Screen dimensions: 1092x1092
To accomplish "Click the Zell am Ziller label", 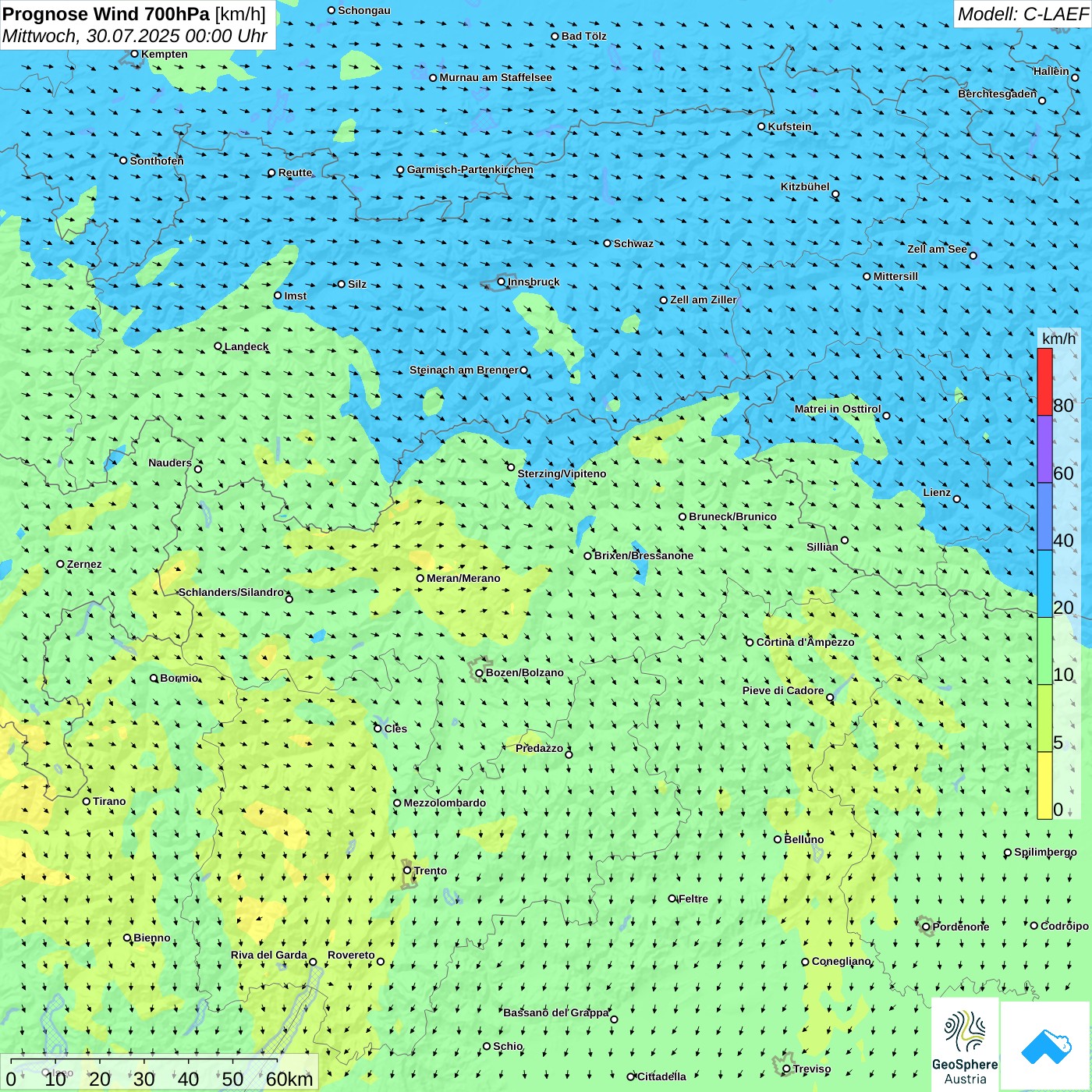I will click(x=703, y=300).
